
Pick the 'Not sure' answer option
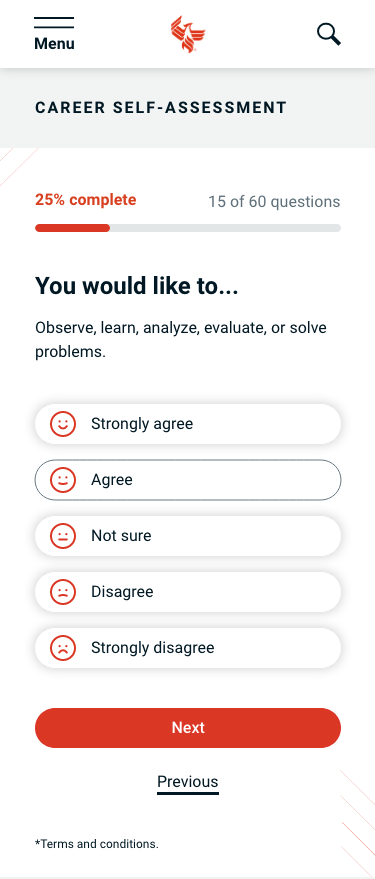(188, 536)
